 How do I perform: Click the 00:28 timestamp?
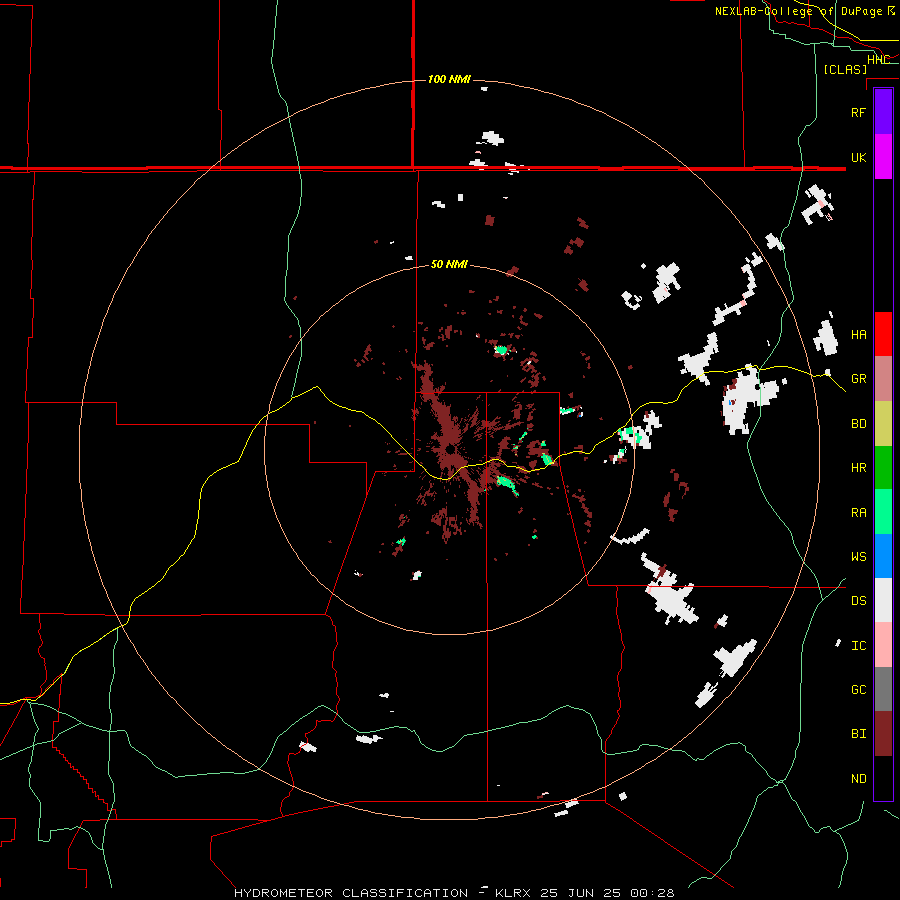652,893
